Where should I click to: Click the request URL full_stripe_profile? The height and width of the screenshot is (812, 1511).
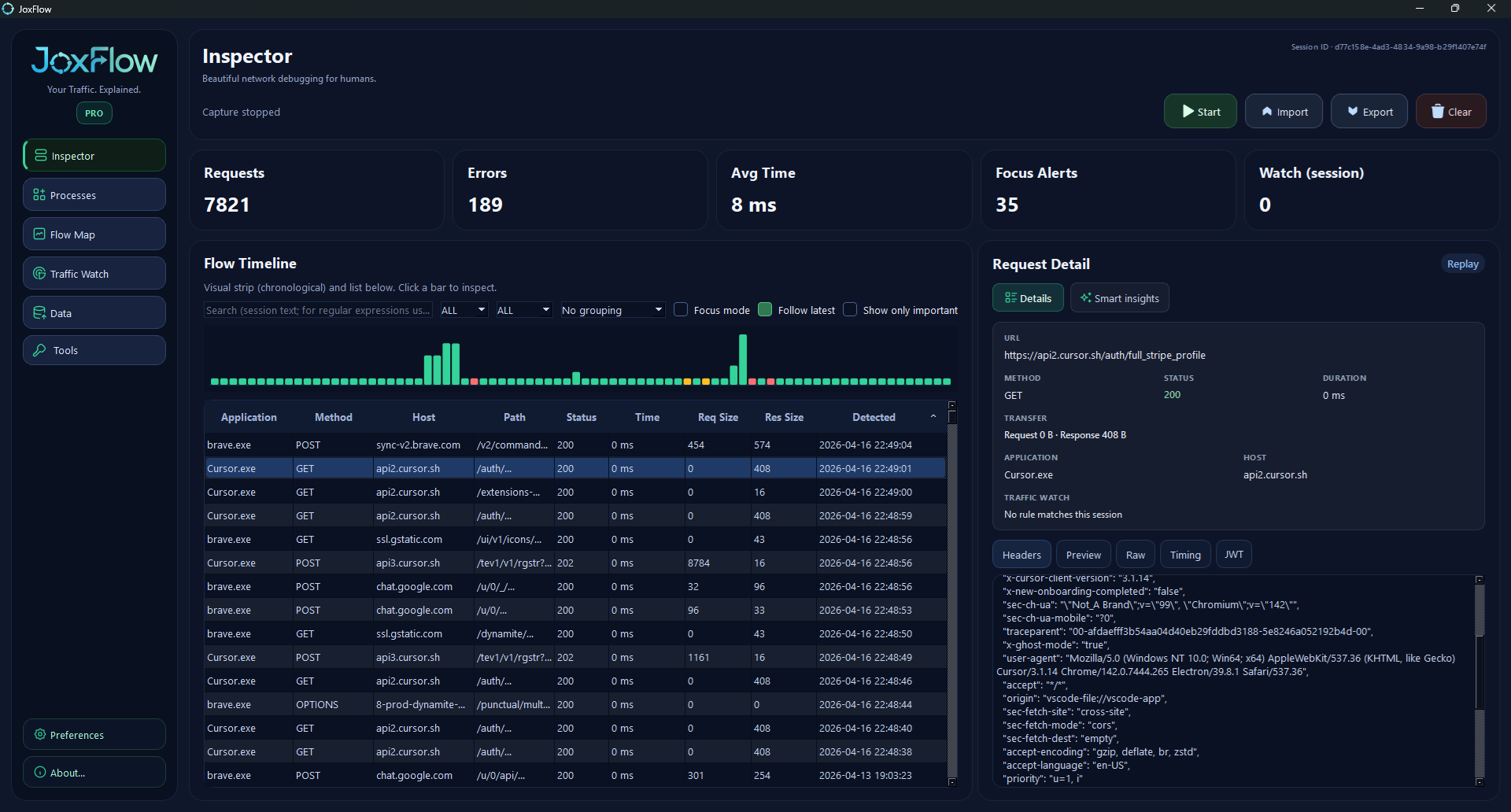click(x=1105, y=355)
